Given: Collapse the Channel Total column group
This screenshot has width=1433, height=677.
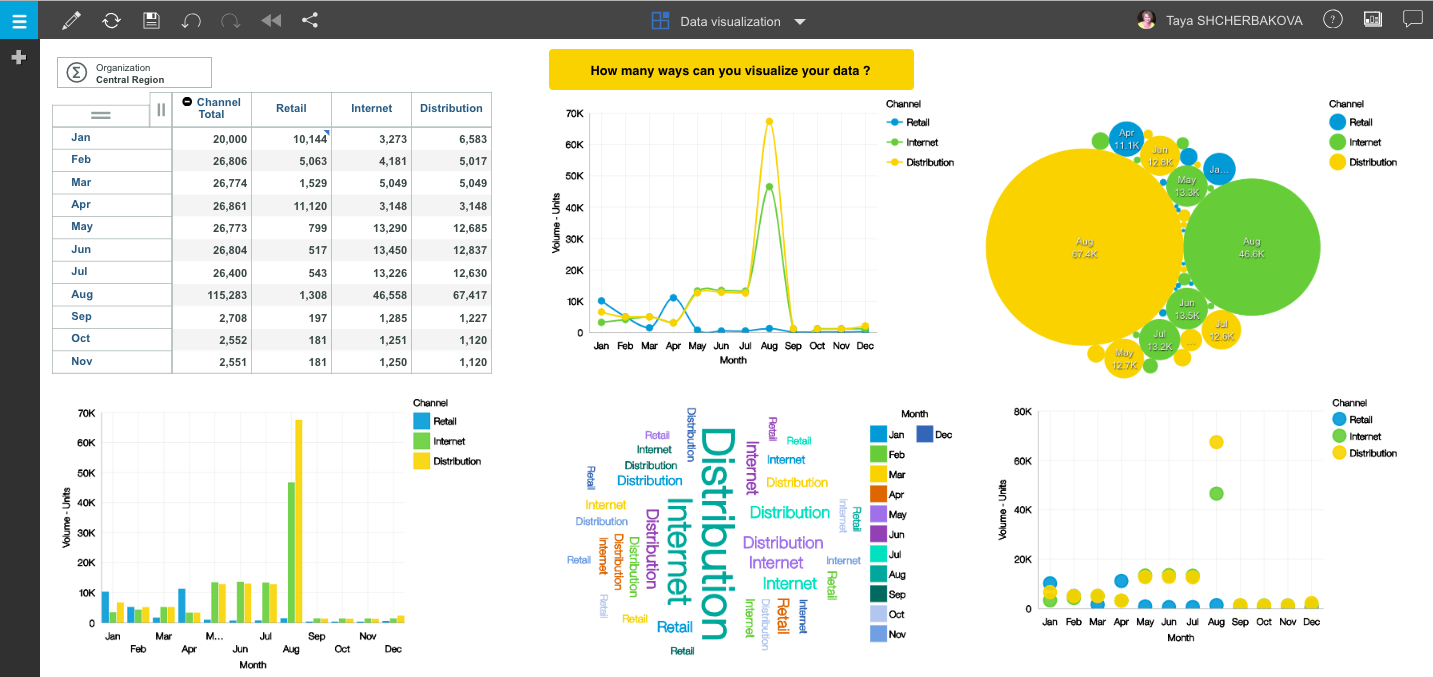Looking at the screenshot, I should coord(187,102).
